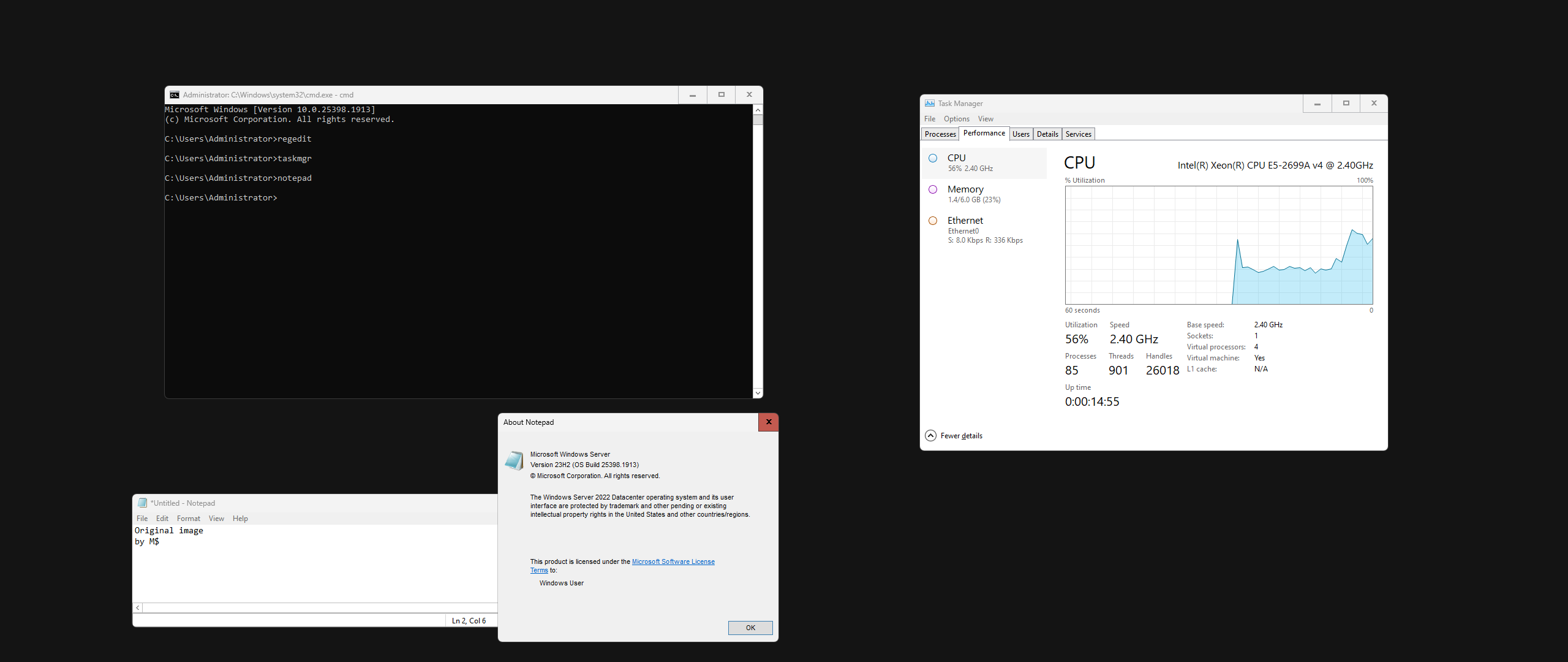The image size is (1568, 662).
Task: Click the cmd window title bar icon
Action: pyautogui.click(x=175, y=95)
